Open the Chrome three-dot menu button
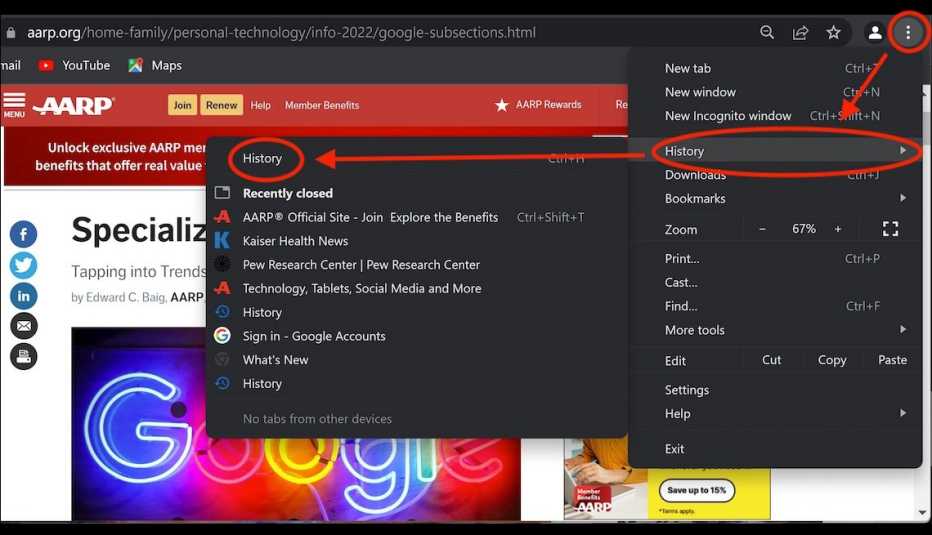 (908, 32)
